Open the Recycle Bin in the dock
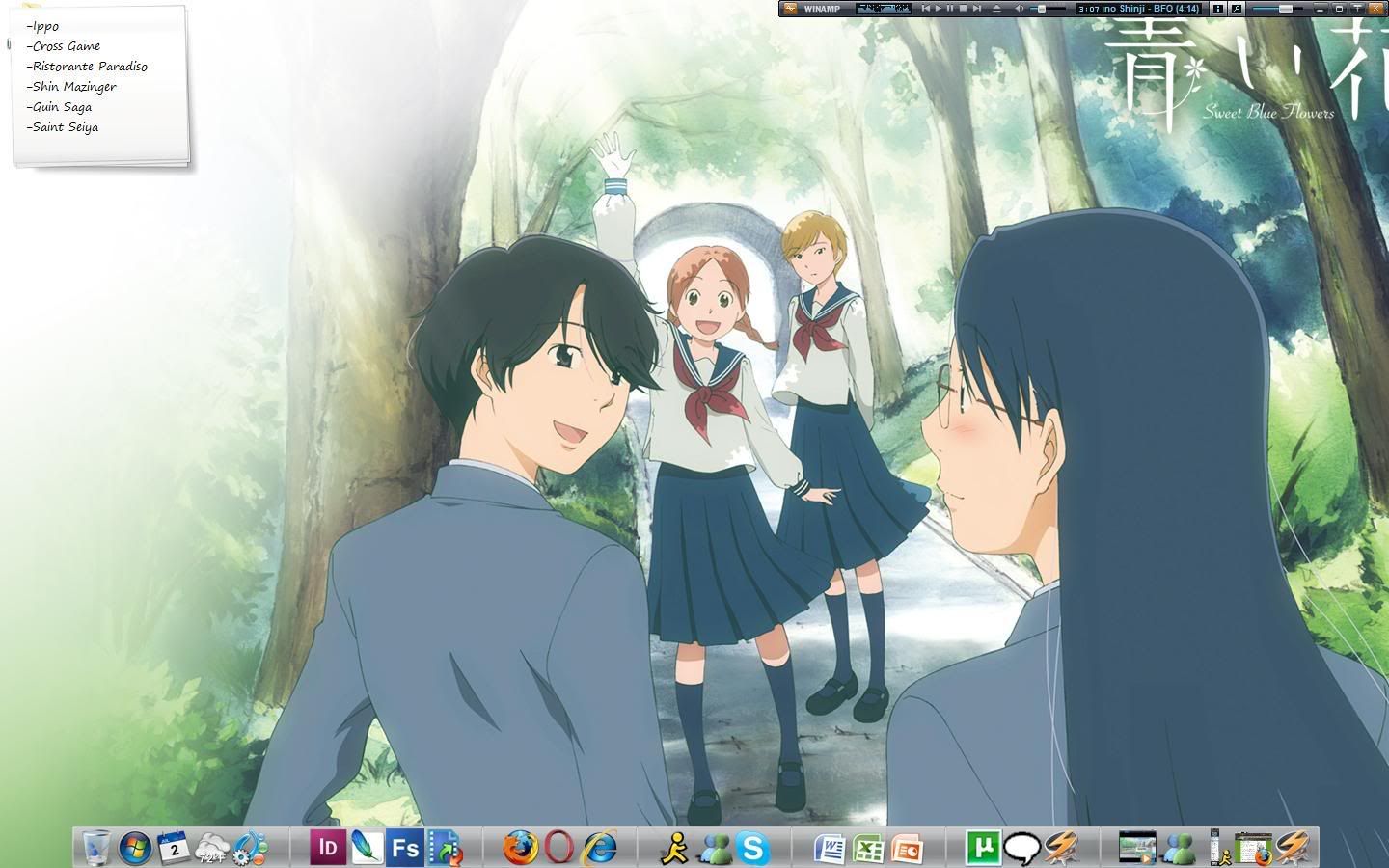 point(96,849)
